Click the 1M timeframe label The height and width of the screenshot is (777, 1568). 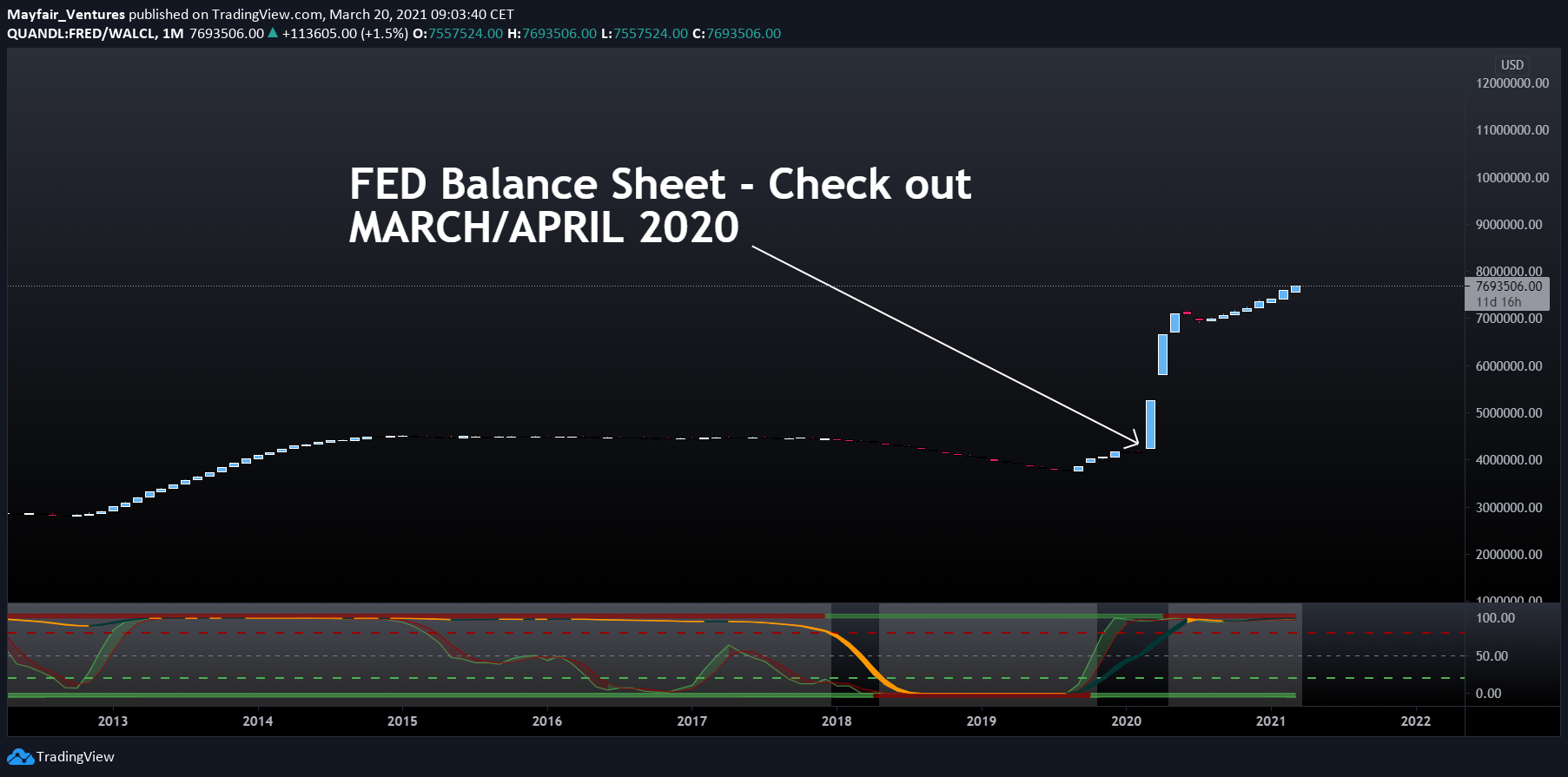[173, 33]
